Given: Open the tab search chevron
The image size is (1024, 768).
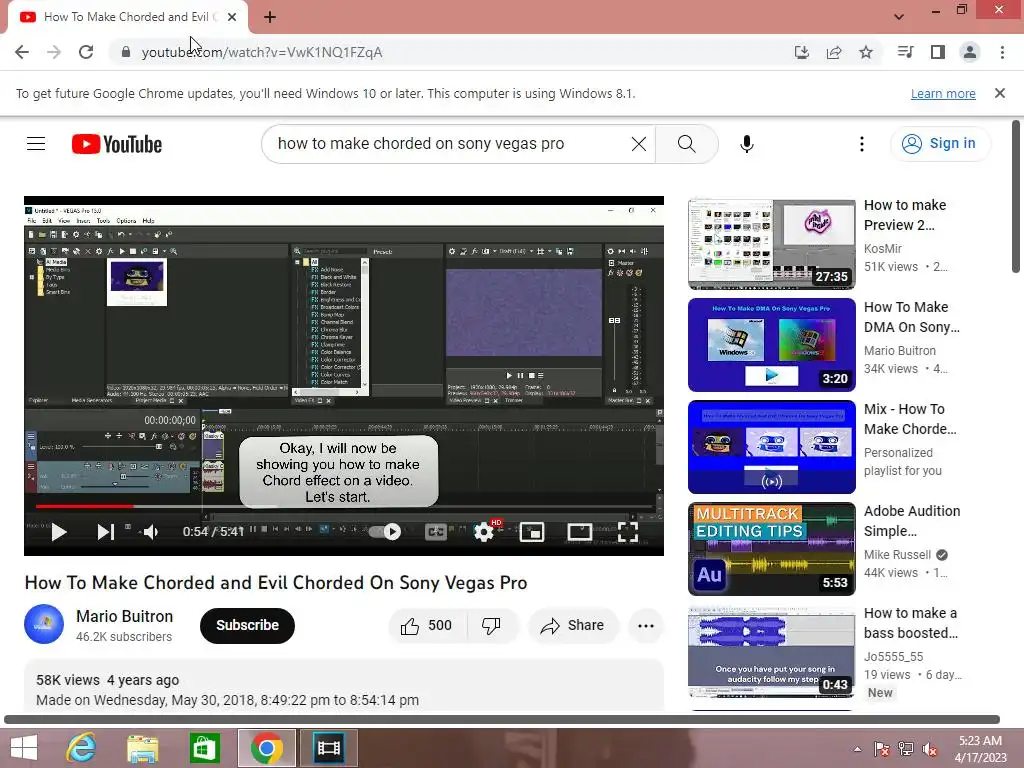Looking at the screenshot, I should [899, 17].
